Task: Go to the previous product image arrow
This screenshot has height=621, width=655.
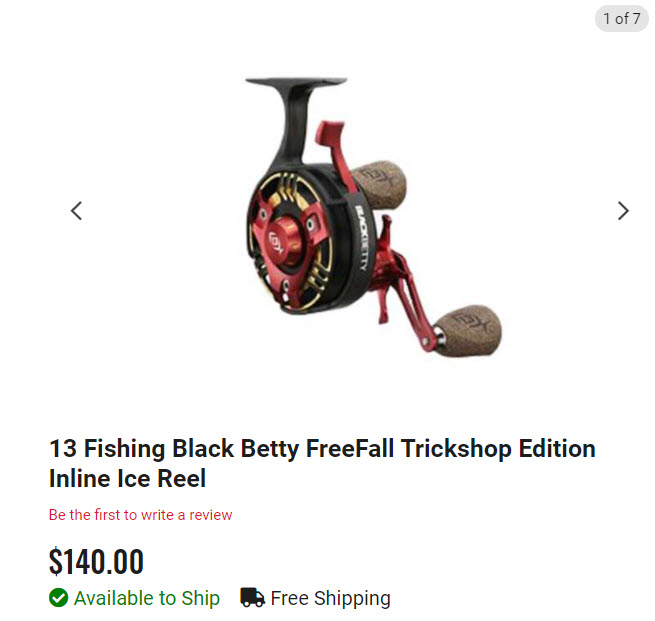Action: pos(76,210)
